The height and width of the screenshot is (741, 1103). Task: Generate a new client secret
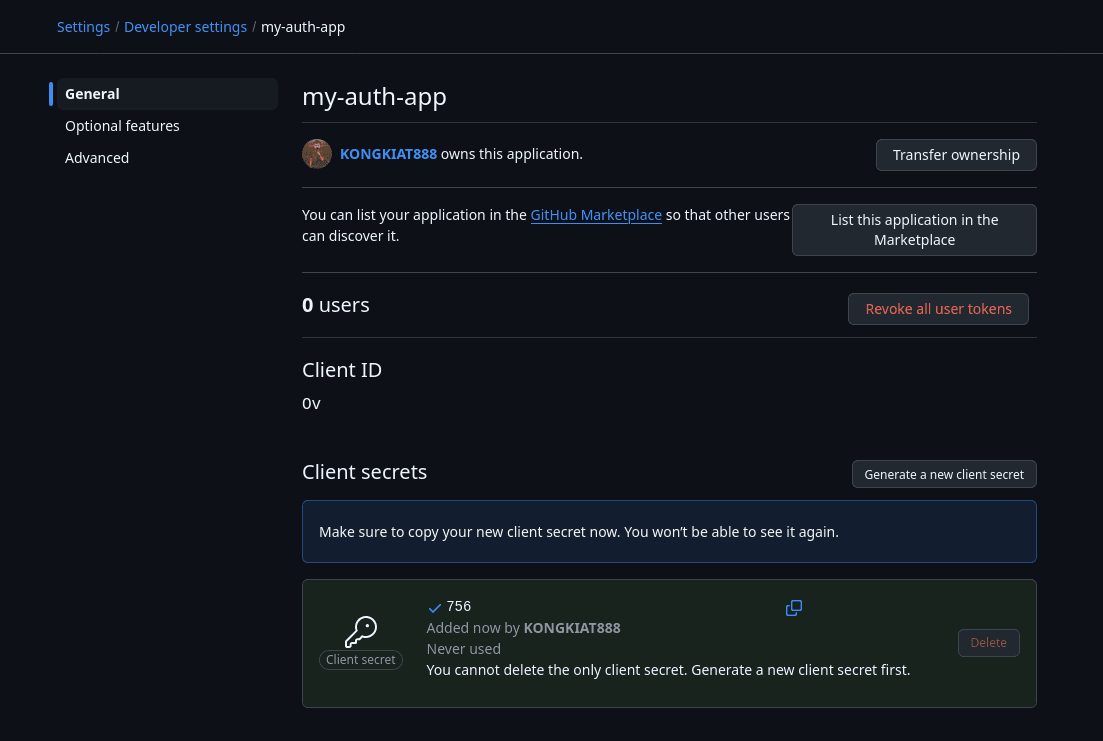point(943,473)
